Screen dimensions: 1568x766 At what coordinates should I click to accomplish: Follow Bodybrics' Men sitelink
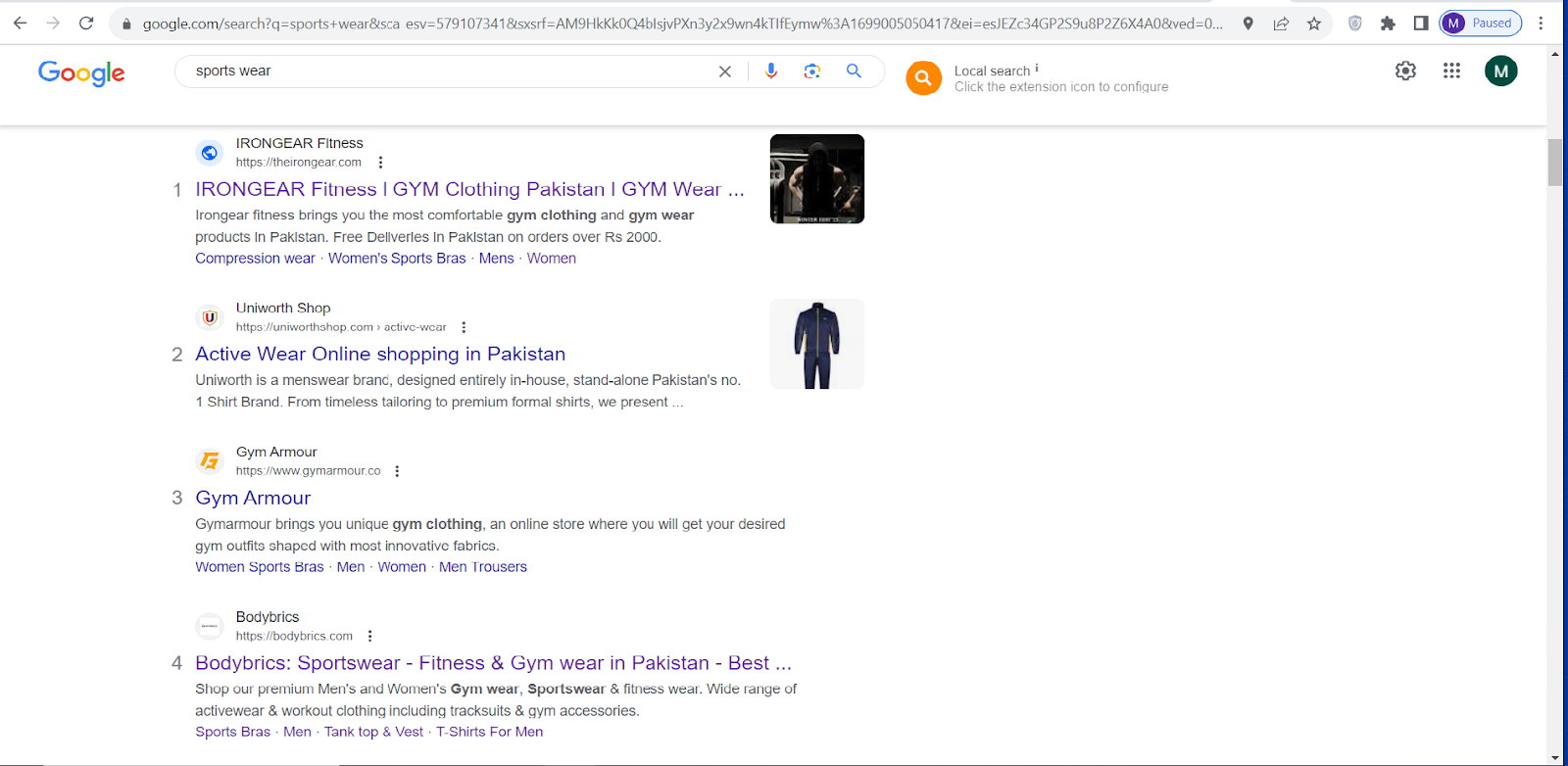click(x=297, y=732)
